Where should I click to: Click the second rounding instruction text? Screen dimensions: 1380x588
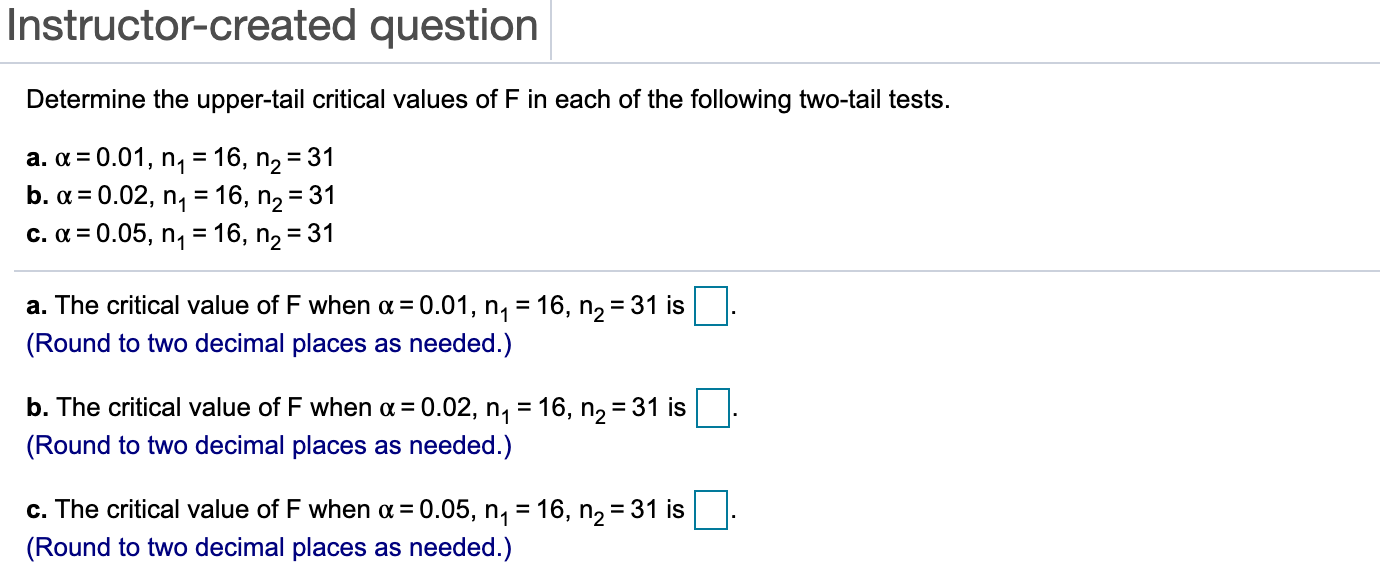pyautogui.click(x=267, y=445)
